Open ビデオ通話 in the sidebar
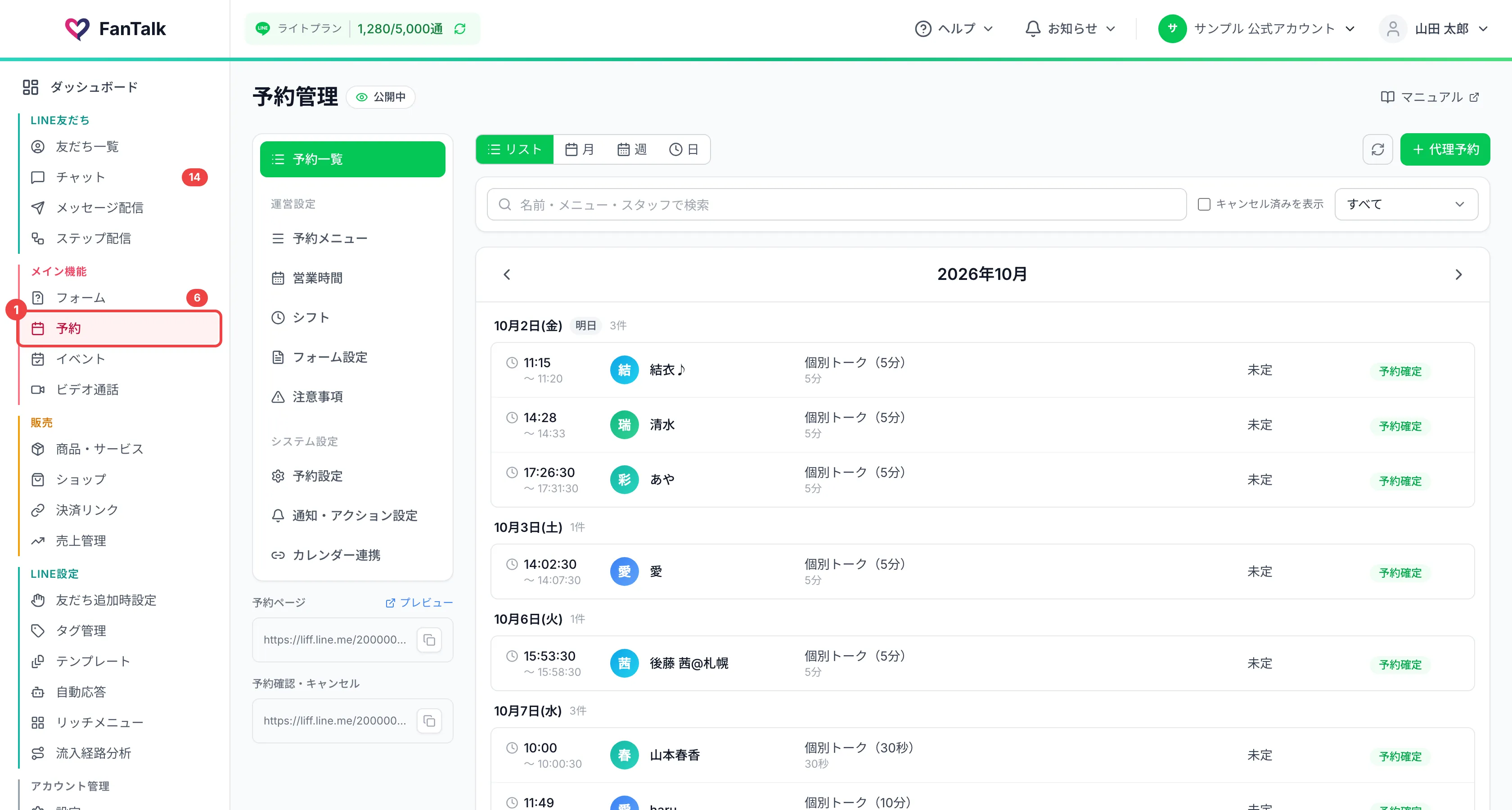 120,390
